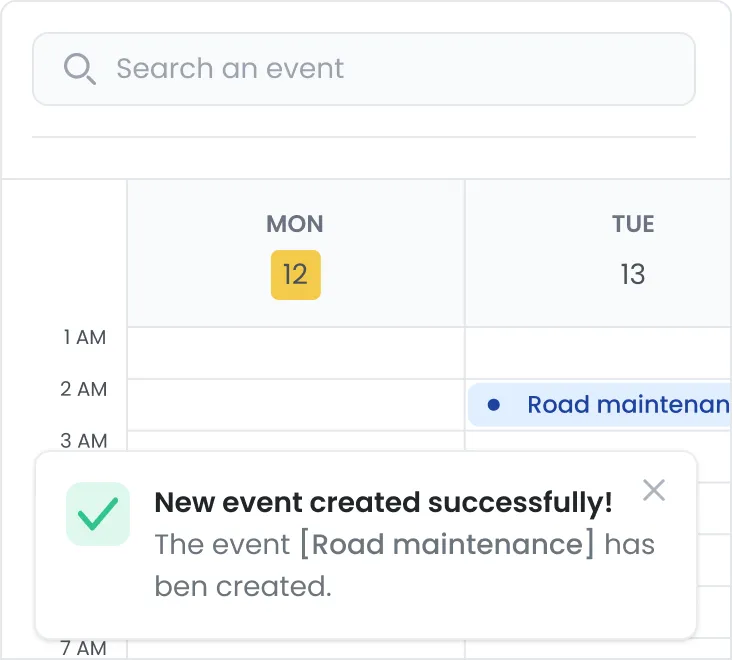Click the magnifying glass search icon
Screen dimensions: 732x660
pos(80,69)
